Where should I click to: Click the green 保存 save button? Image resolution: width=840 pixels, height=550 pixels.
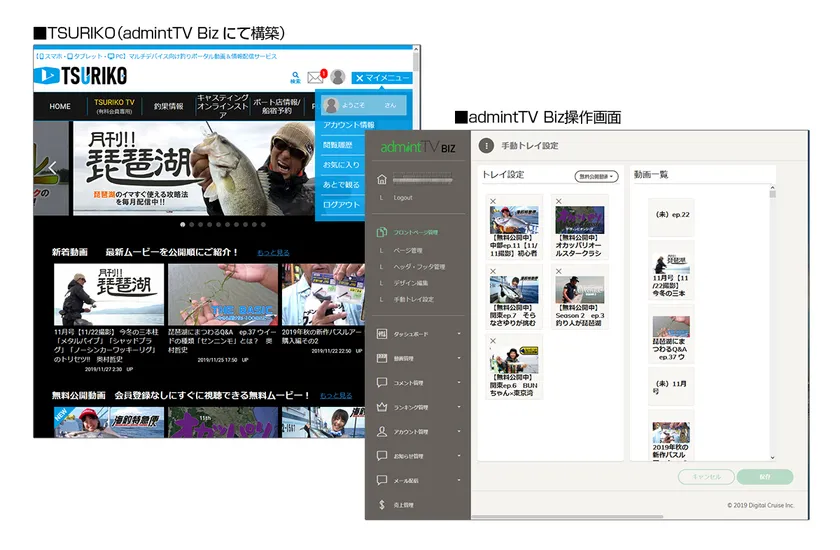click(x=765, y=477)
